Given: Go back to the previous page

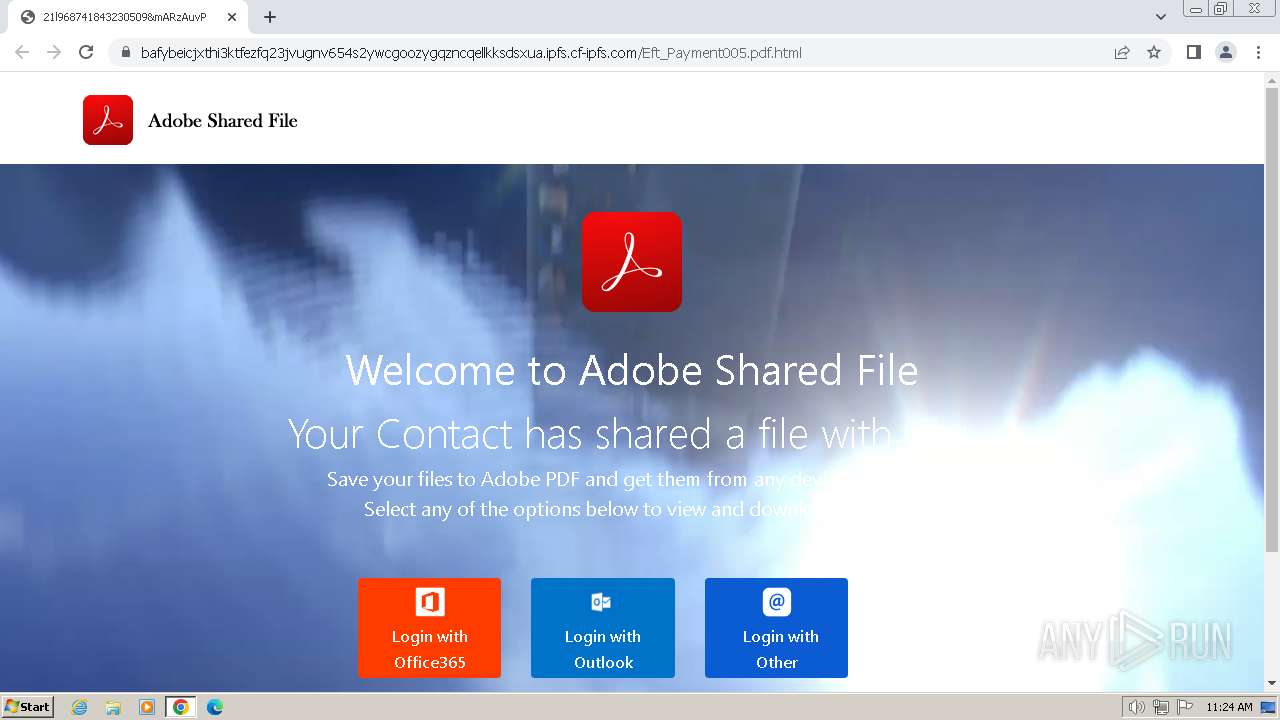Looking at the screenshot, I should (22, 52).
